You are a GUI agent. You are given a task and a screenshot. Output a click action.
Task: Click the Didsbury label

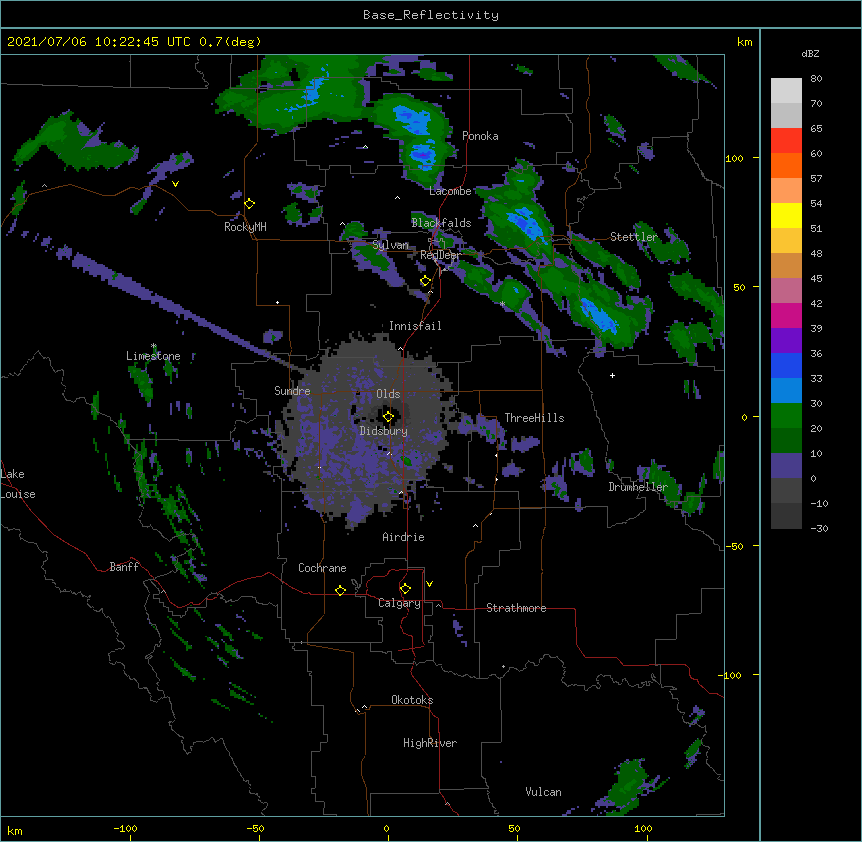tap(384, 431)
